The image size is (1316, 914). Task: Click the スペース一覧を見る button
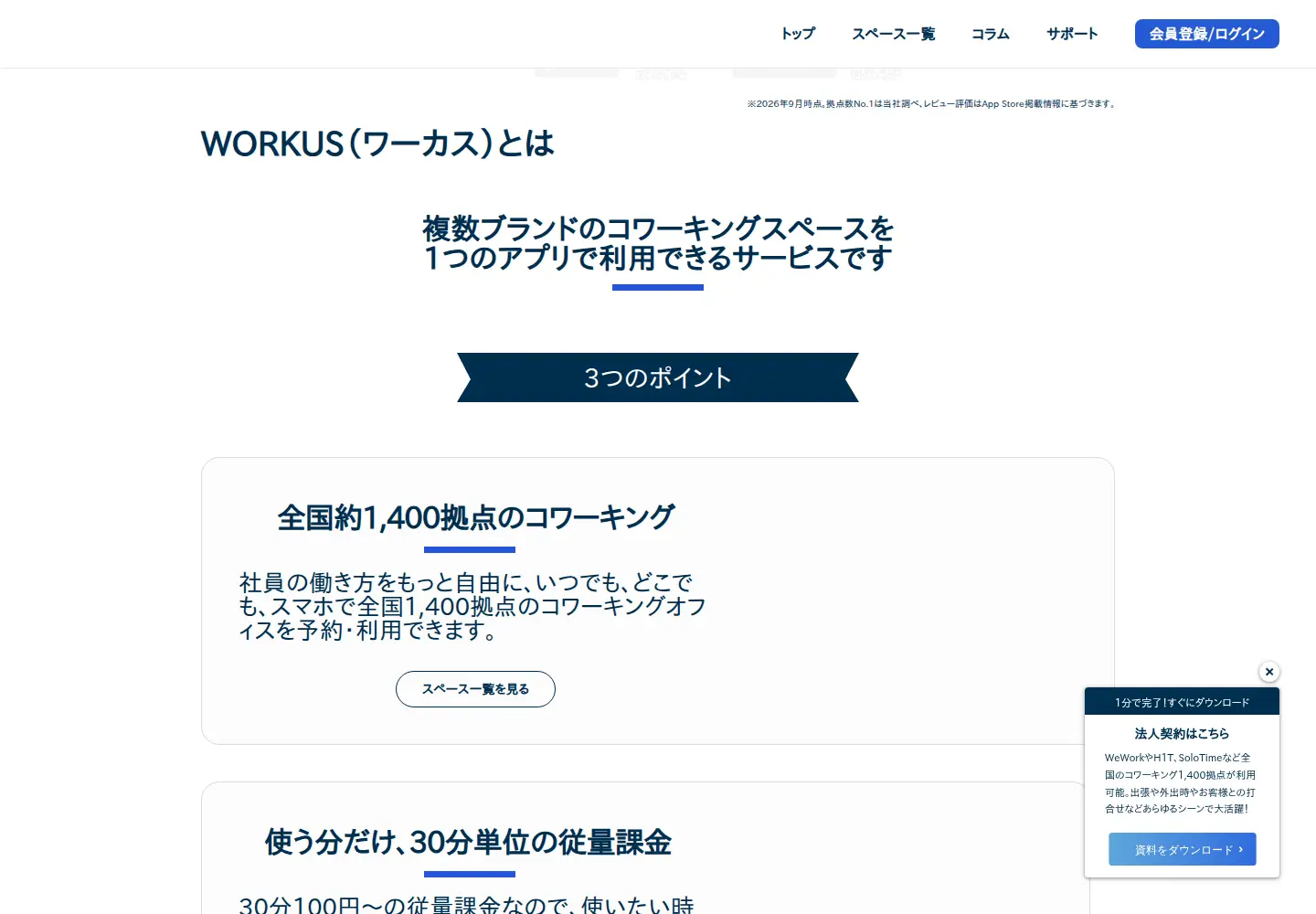click(475, 689)
